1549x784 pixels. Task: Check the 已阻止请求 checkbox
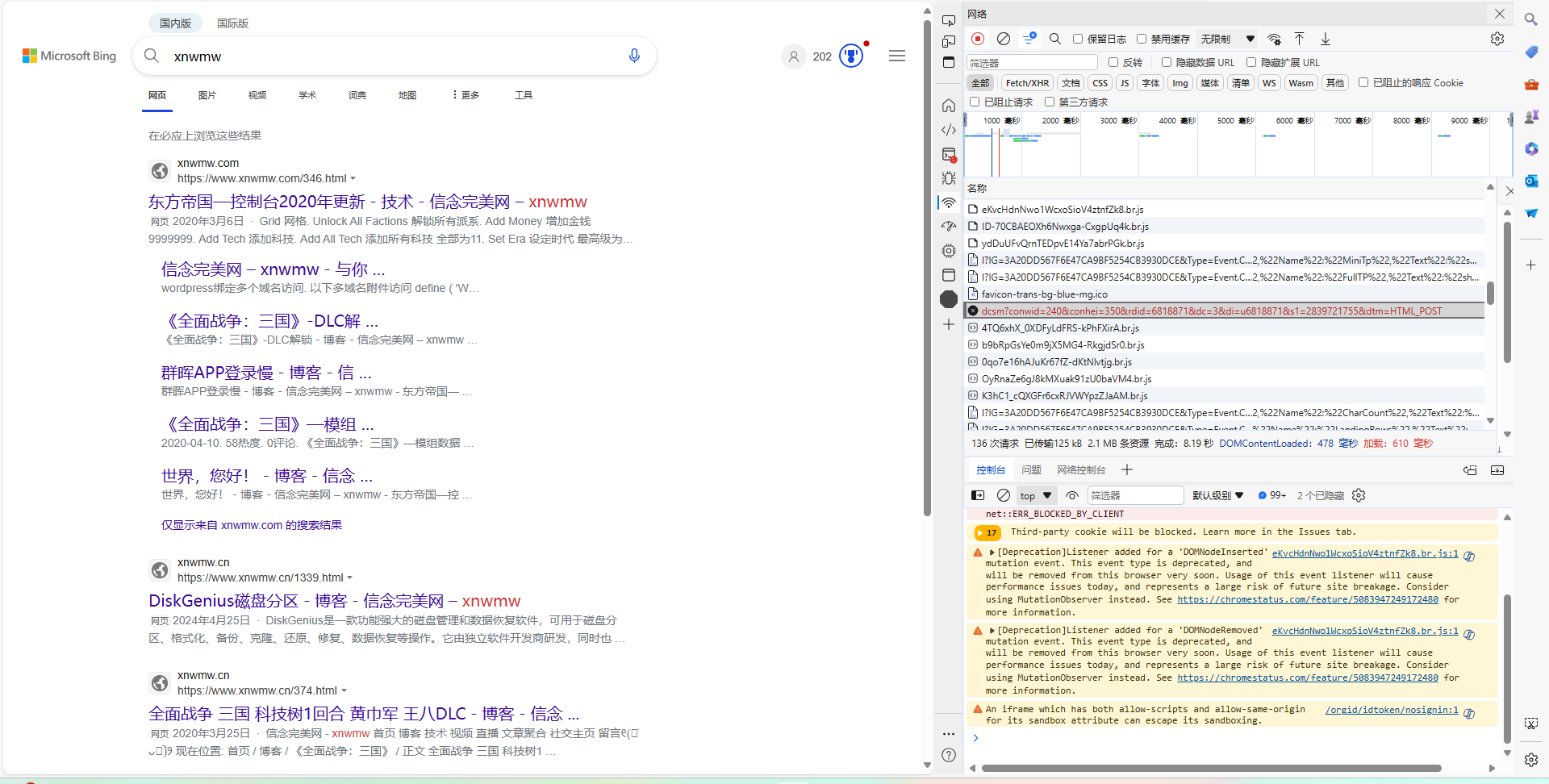point(975,102)
